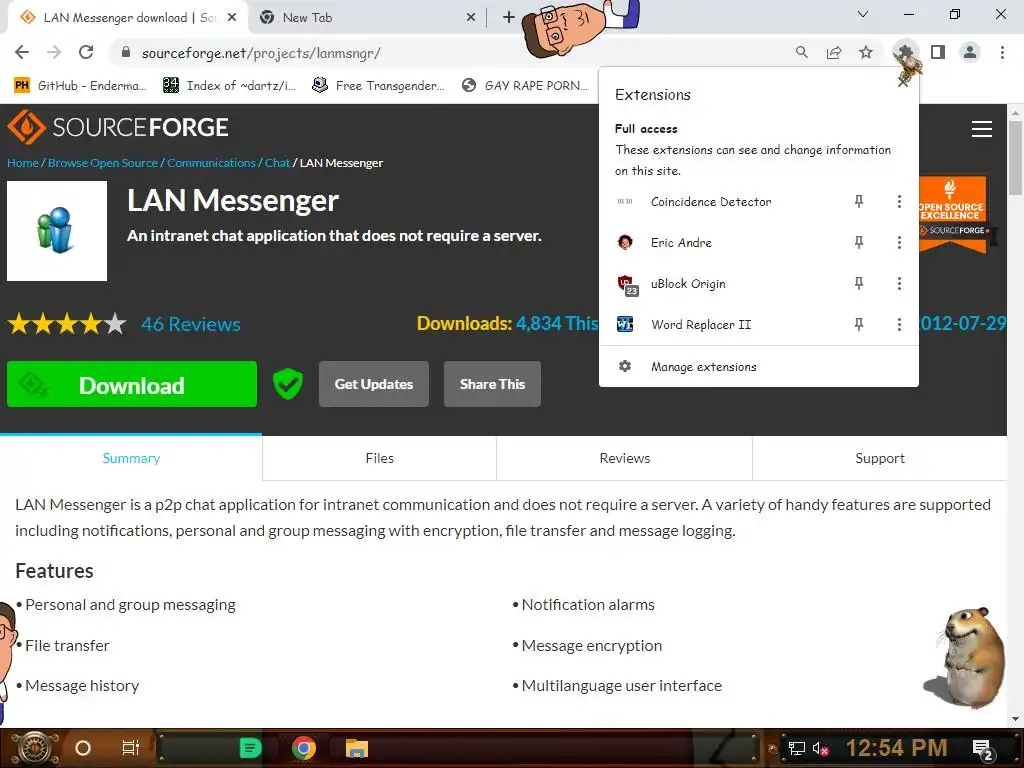This screenshot has width=1024, height=768.
Task: Click the Eric Andre avatar icon
Action: [625, 243]
